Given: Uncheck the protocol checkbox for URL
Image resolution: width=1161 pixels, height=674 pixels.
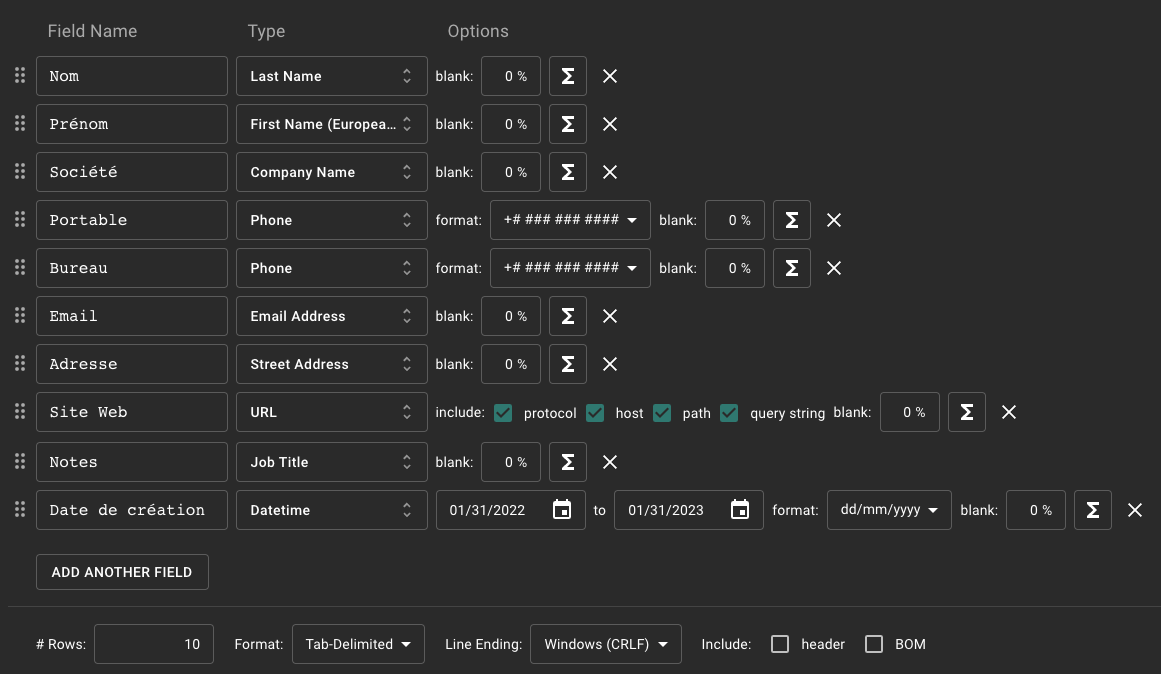Looking at the screenshot, I should (x=503, y=413).
